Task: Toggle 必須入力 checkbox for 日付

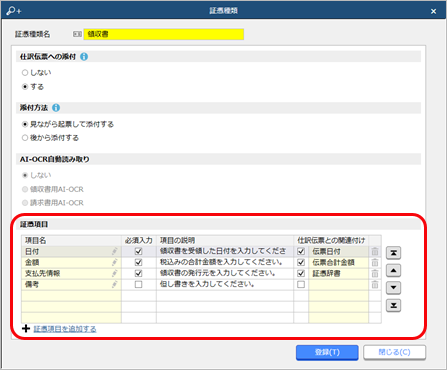Action: (x=138, y=251)
